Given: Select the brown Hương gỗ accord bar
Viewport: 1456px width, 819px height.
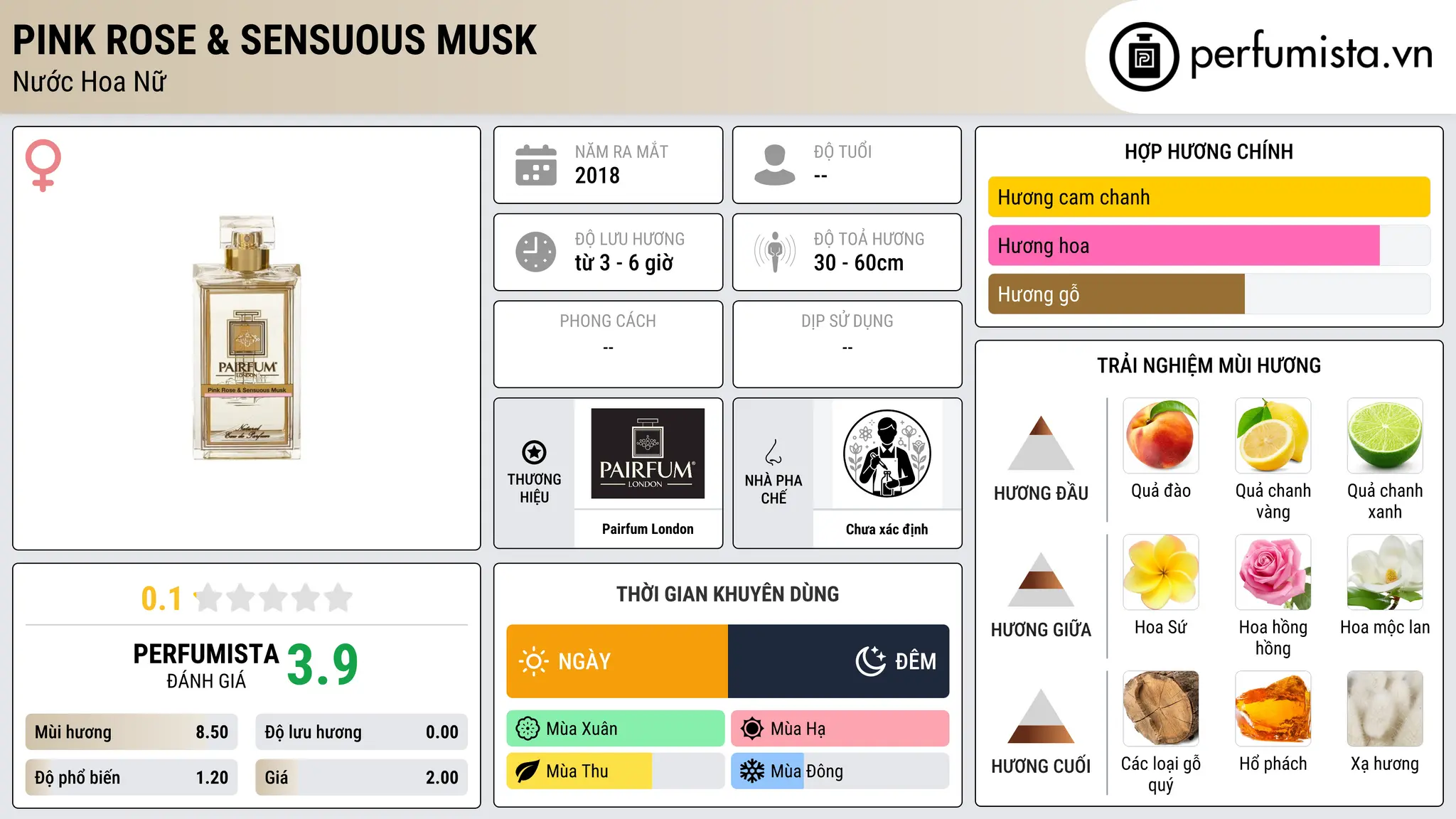Looking at the screenshot, I should pyautogui.click(x=1209, y=294).
